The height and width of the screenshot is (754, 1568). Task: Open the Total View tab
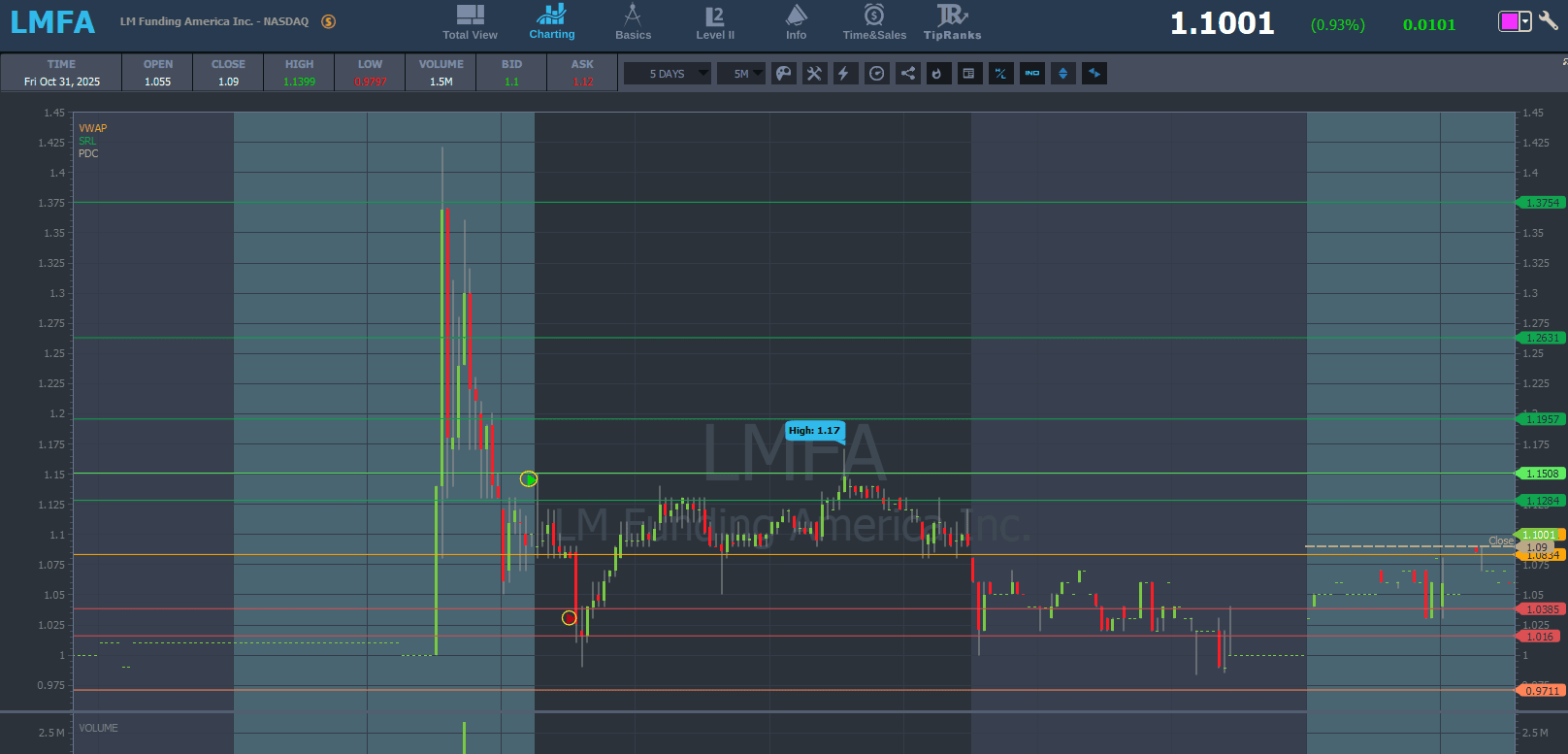(470, 22)
